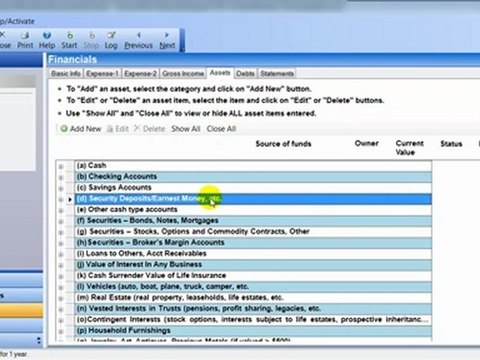Viewport: 480px width, 360px height.
Task: Click the Current Value column header
Action: pos(409,148)
